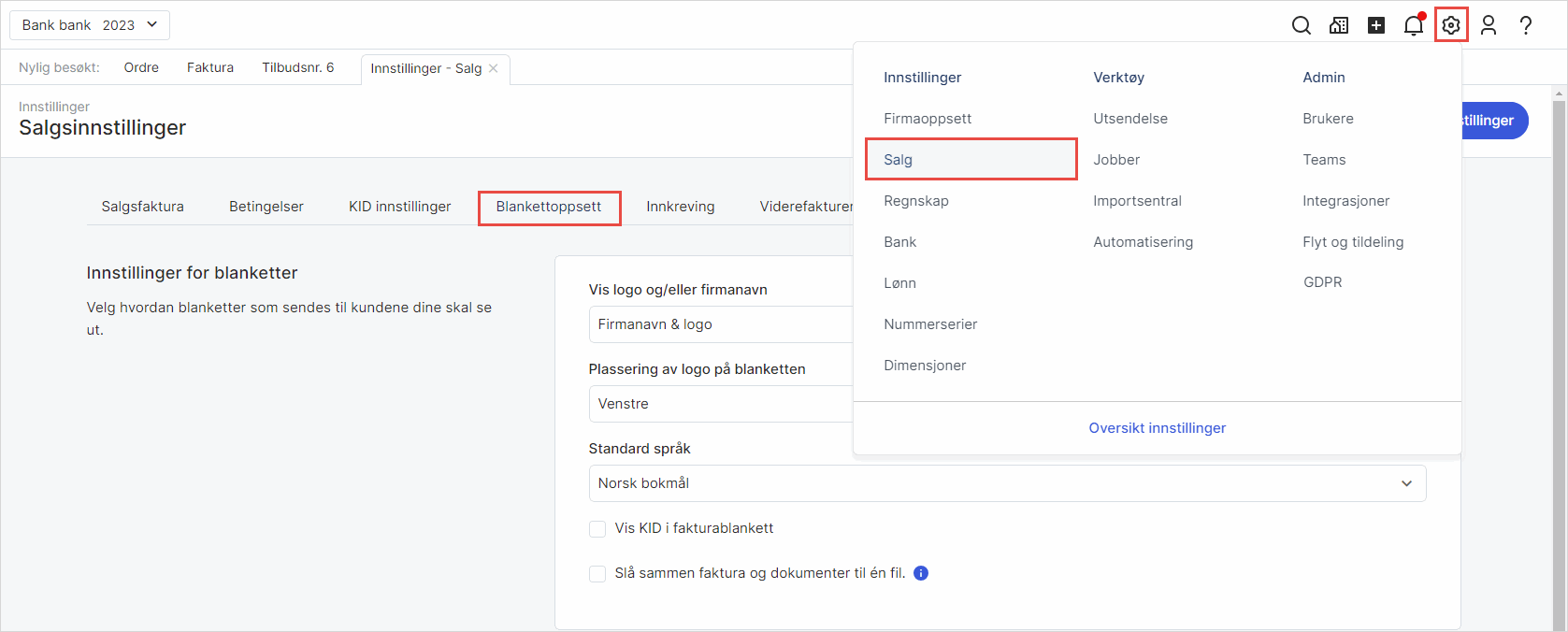
Task: Toggle Slå sammen faktura og dokumenter checkbox
Action: 597,574
